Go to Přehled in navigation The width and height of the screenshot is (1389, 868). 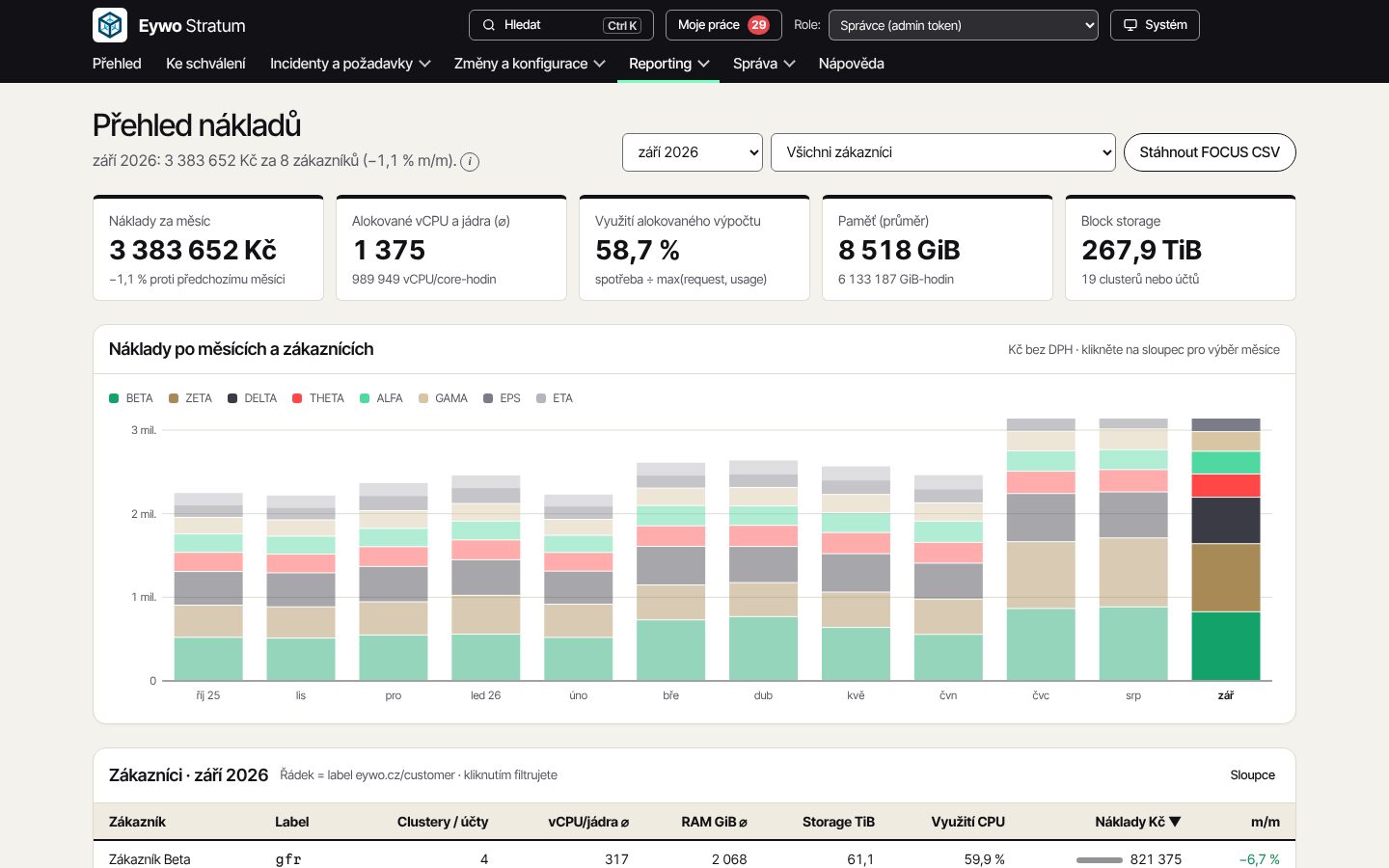(117, 64)
